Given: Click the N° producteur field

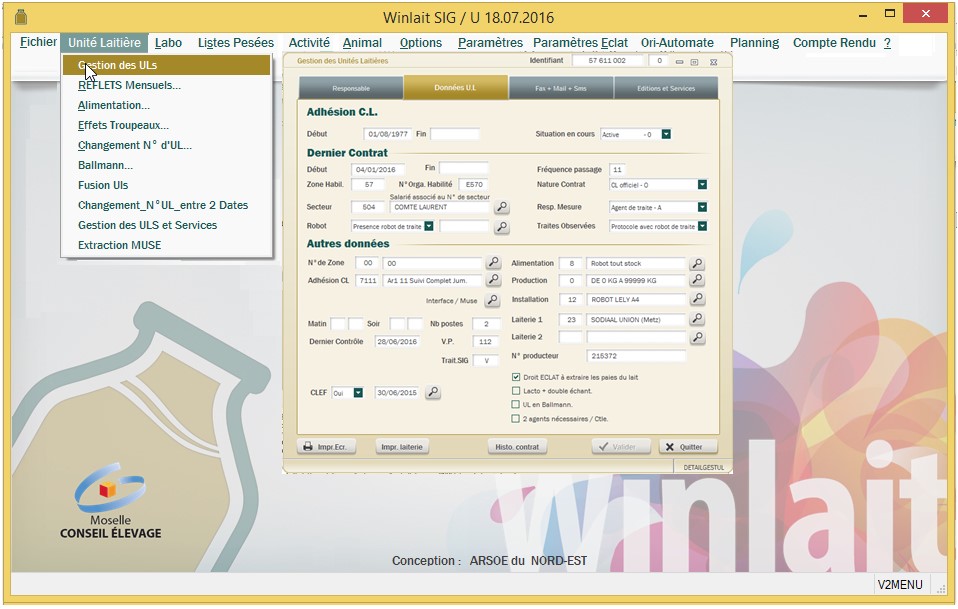Looking at the screenshot, I should click(x=636, y=356).
